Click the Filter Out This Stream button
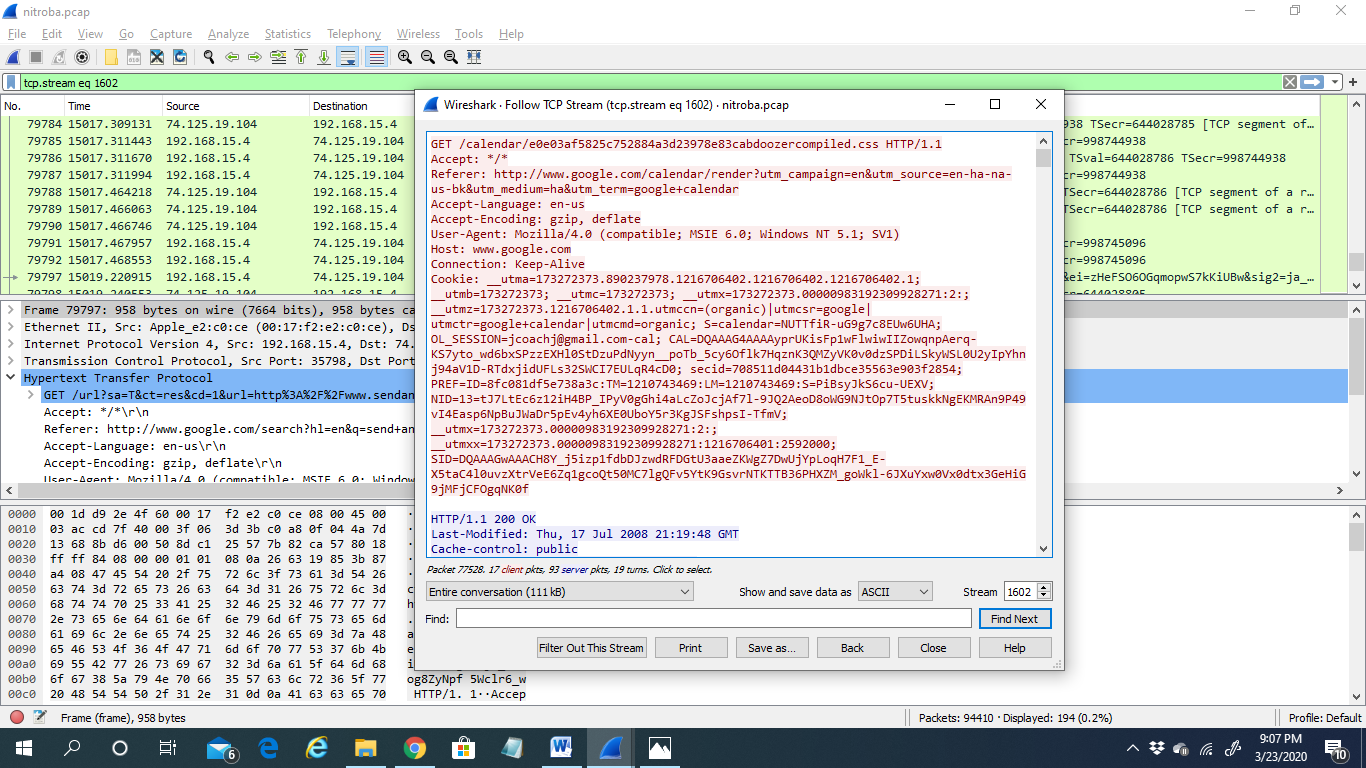The height and width of the screenshot is (768, 1366). [591, 648]
